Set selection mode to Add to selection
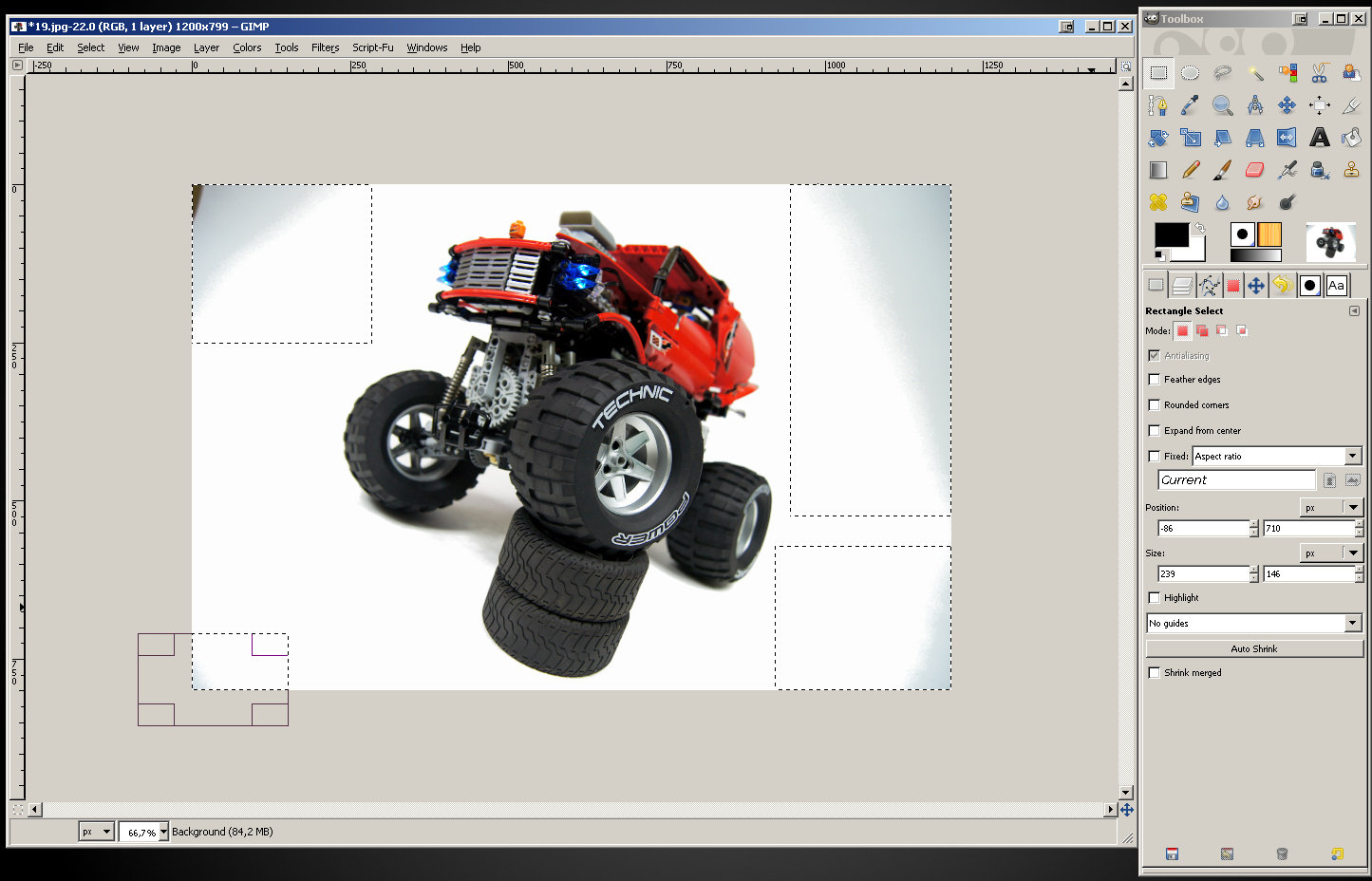The height and width of the screenshot is (881, 1372). tap(1202, 330)
